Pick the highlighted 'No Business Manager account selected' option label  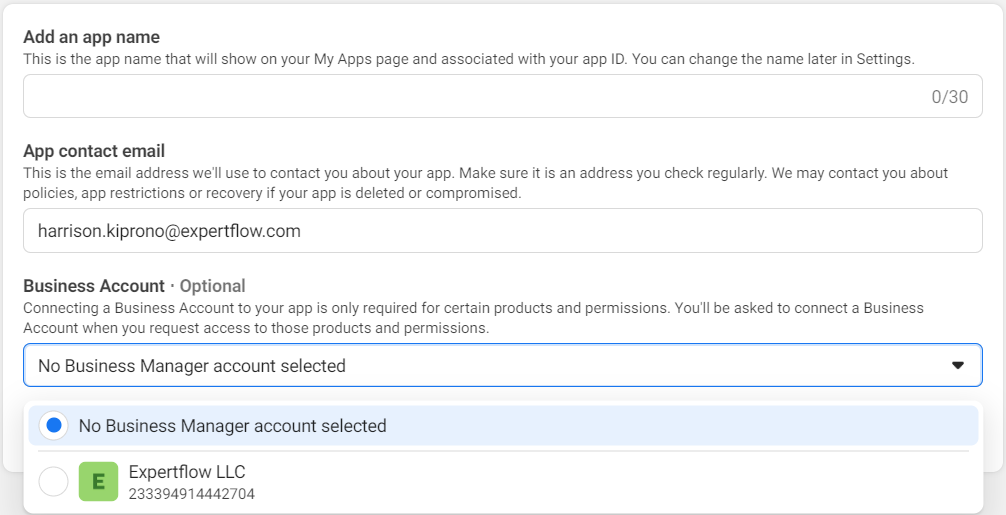[232, 426]
